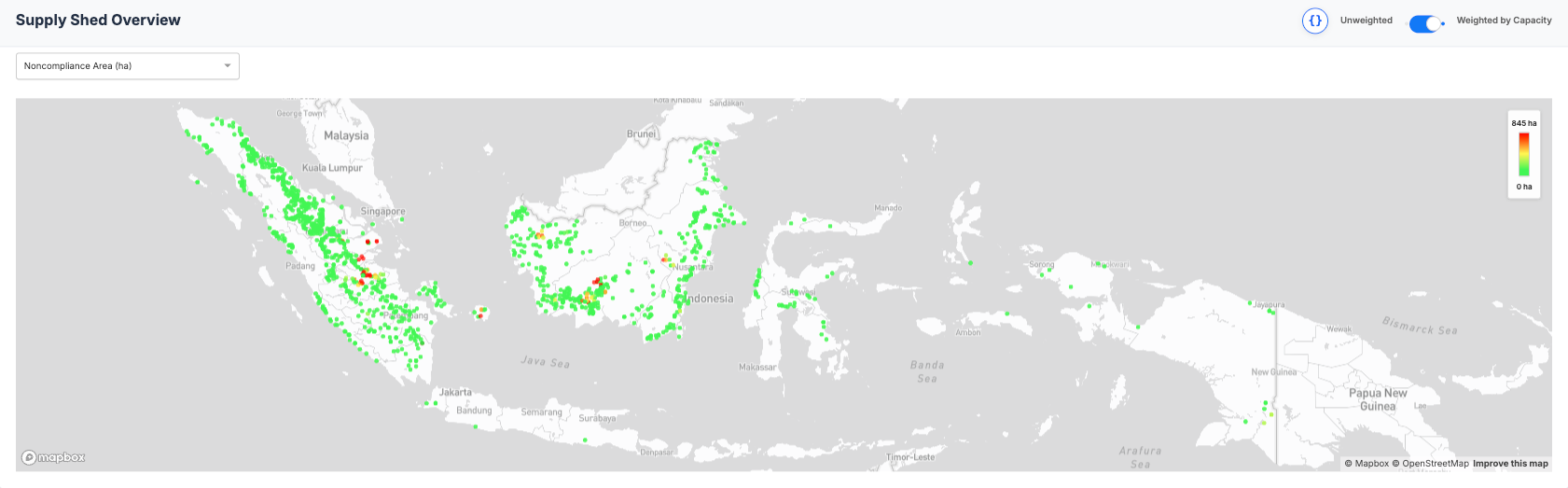Click the Kuala Lumpur map label
Image resolution: width=1568 pixels, height=488 pixels.
tap(332, 168)
